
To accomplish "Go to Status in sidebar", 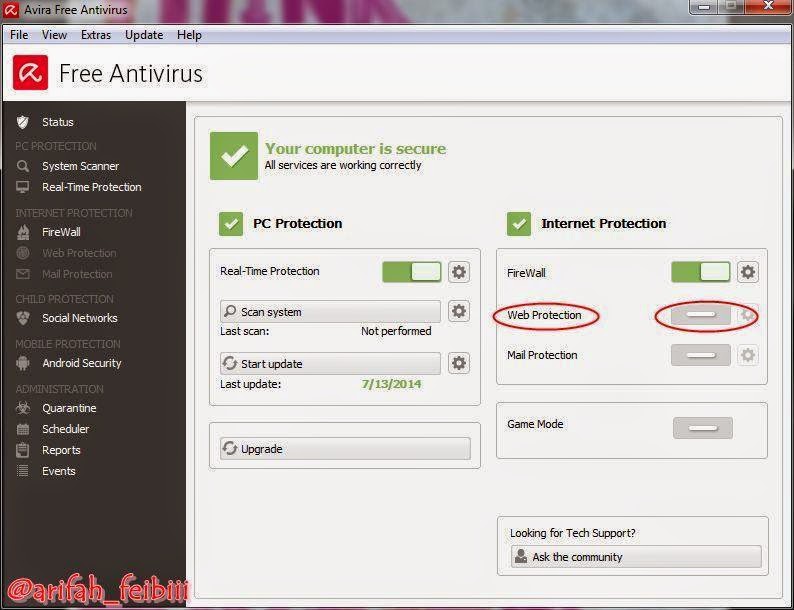I will point(58,122).
